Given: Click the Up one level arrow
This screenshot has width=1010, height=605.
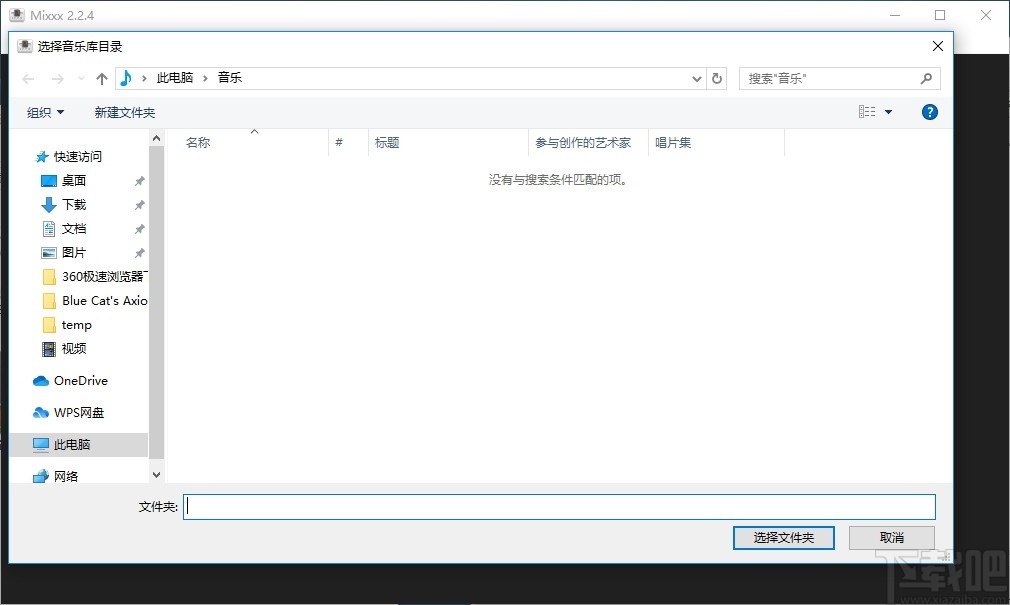Looking at the screenshot, I should coord(101,78).
